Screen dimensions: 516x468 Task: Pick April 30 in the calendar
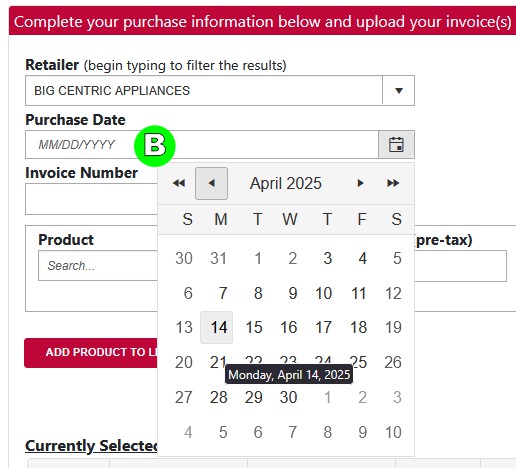(x=288, y=397)
